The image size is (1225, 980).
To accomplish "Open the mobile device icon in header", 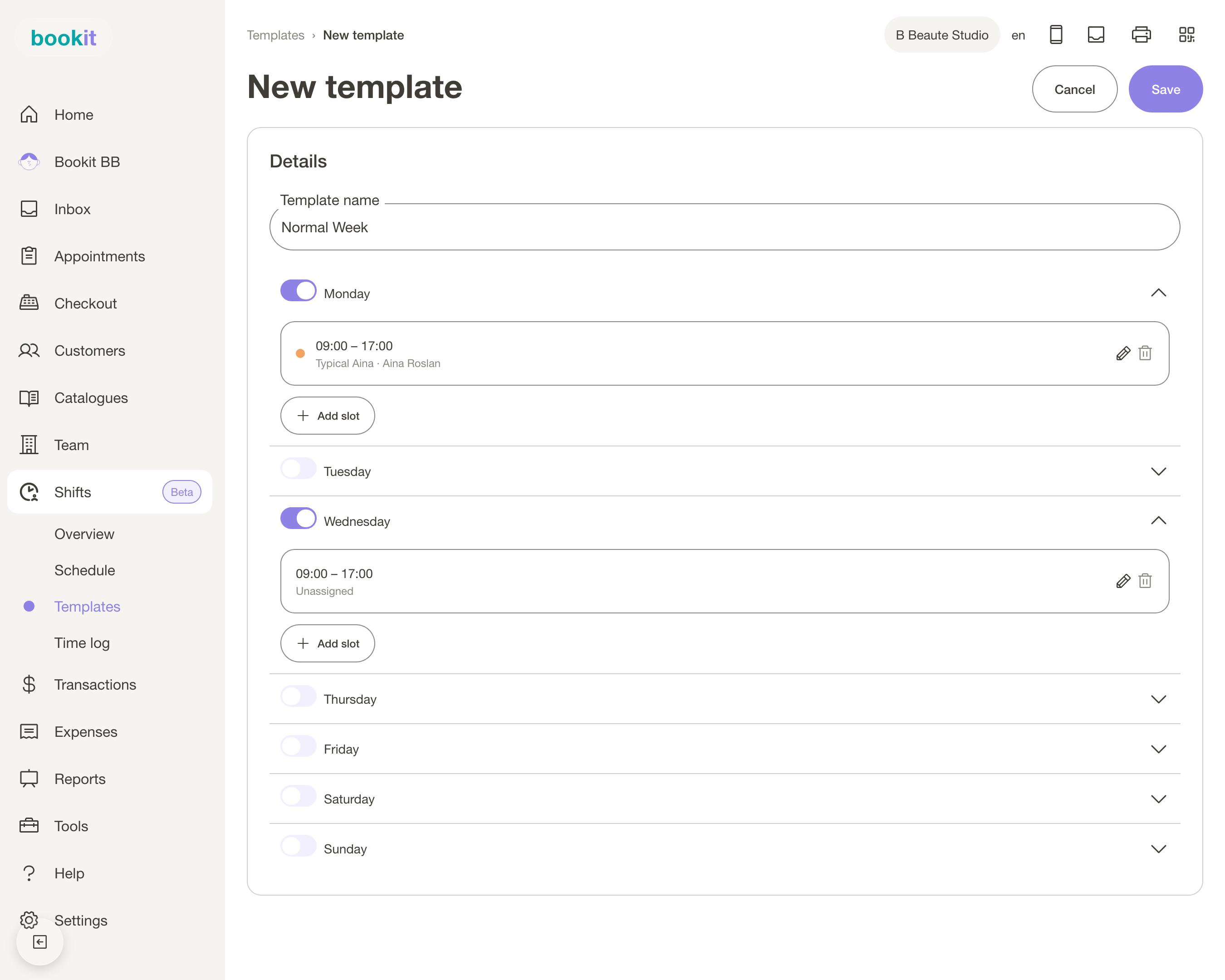I will pyautogui.click(x=1056, y=34).
